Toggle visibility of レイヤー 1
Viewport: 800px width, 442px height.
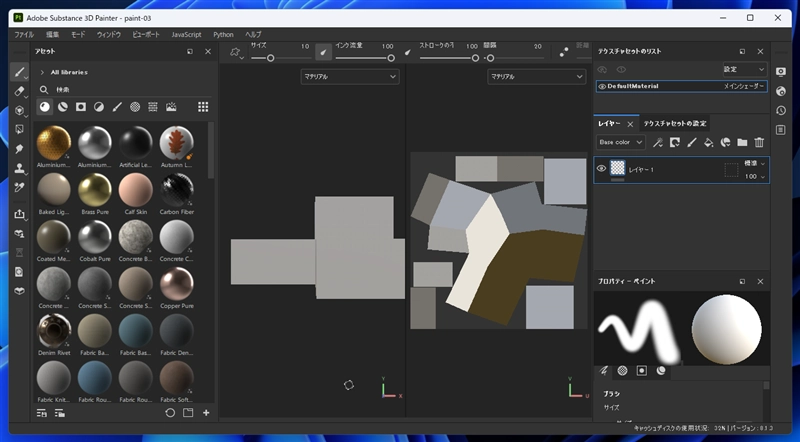(601, 169)
